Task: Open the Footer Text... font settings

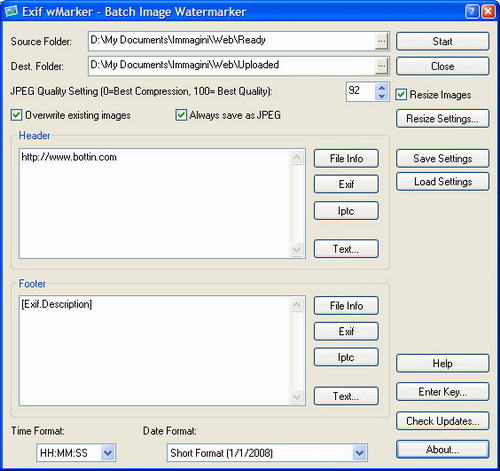Action: point(346,396)
